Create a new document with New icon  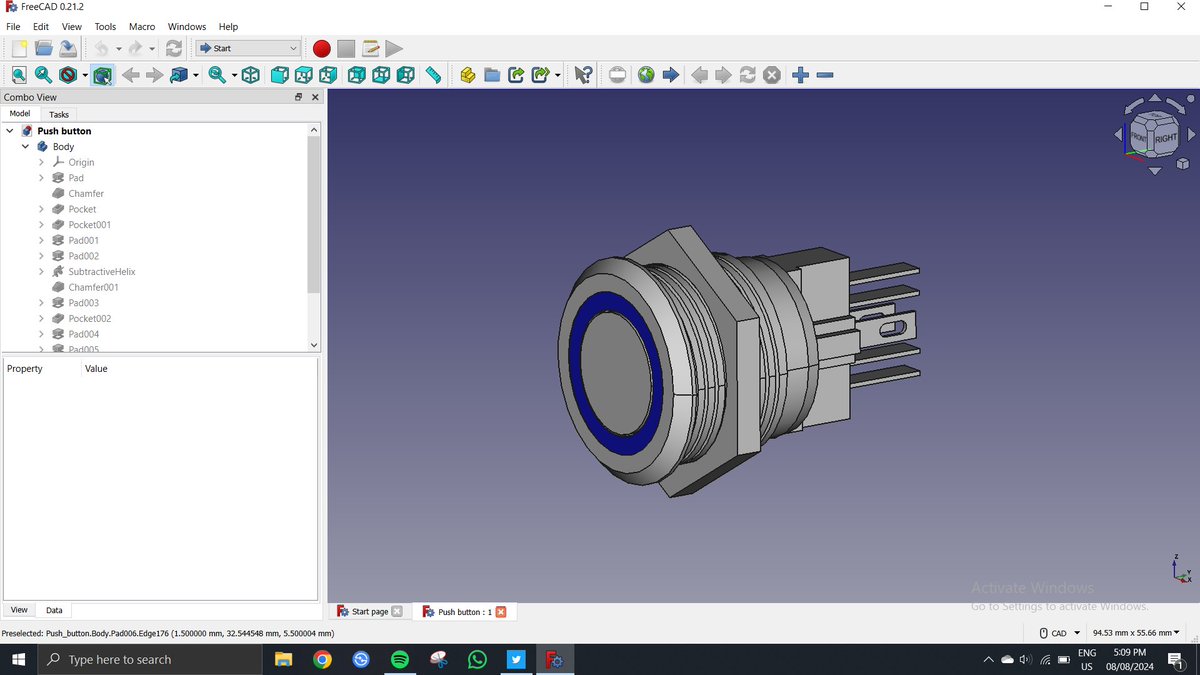click(19, 48)
